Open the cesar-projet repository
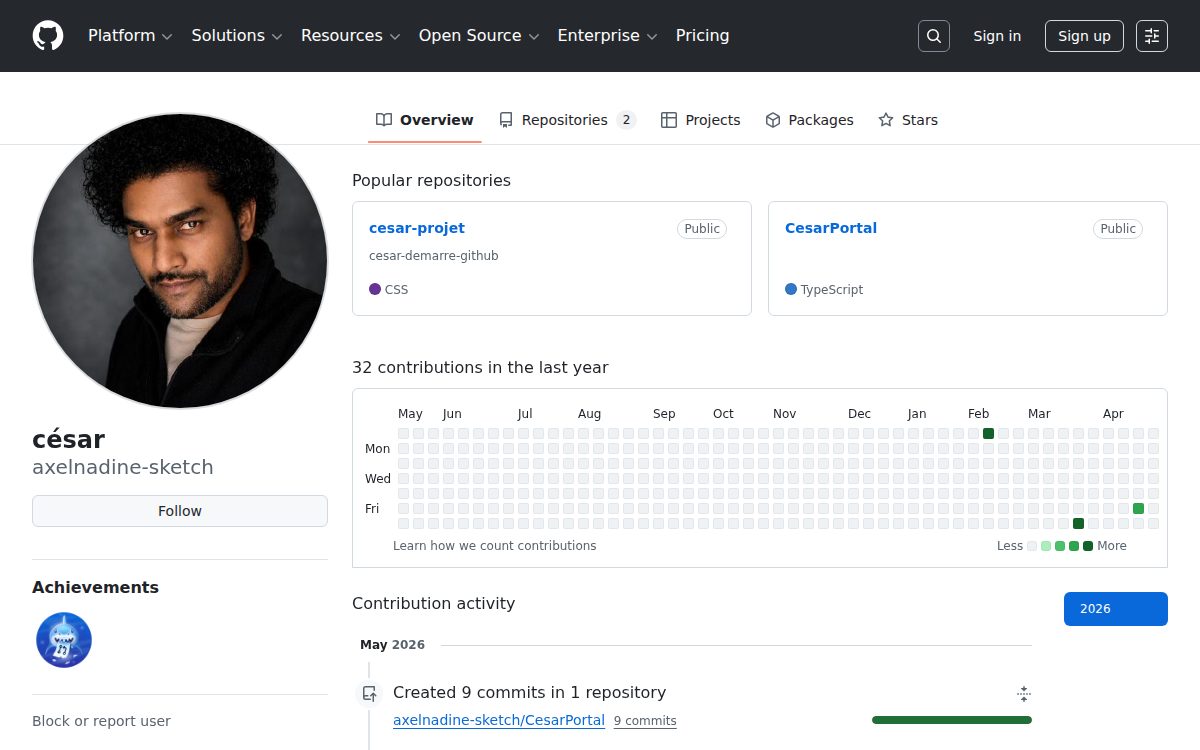This screenshot has width=1200, height=750. (417, 228)
